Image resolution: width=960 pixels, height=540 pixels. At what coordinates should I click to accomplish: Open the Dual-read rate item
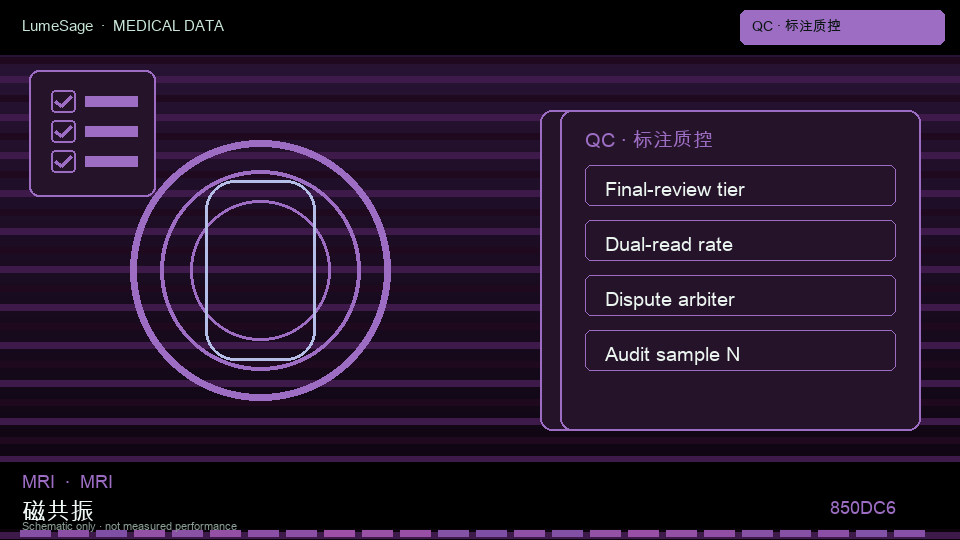tap(740, 241)
